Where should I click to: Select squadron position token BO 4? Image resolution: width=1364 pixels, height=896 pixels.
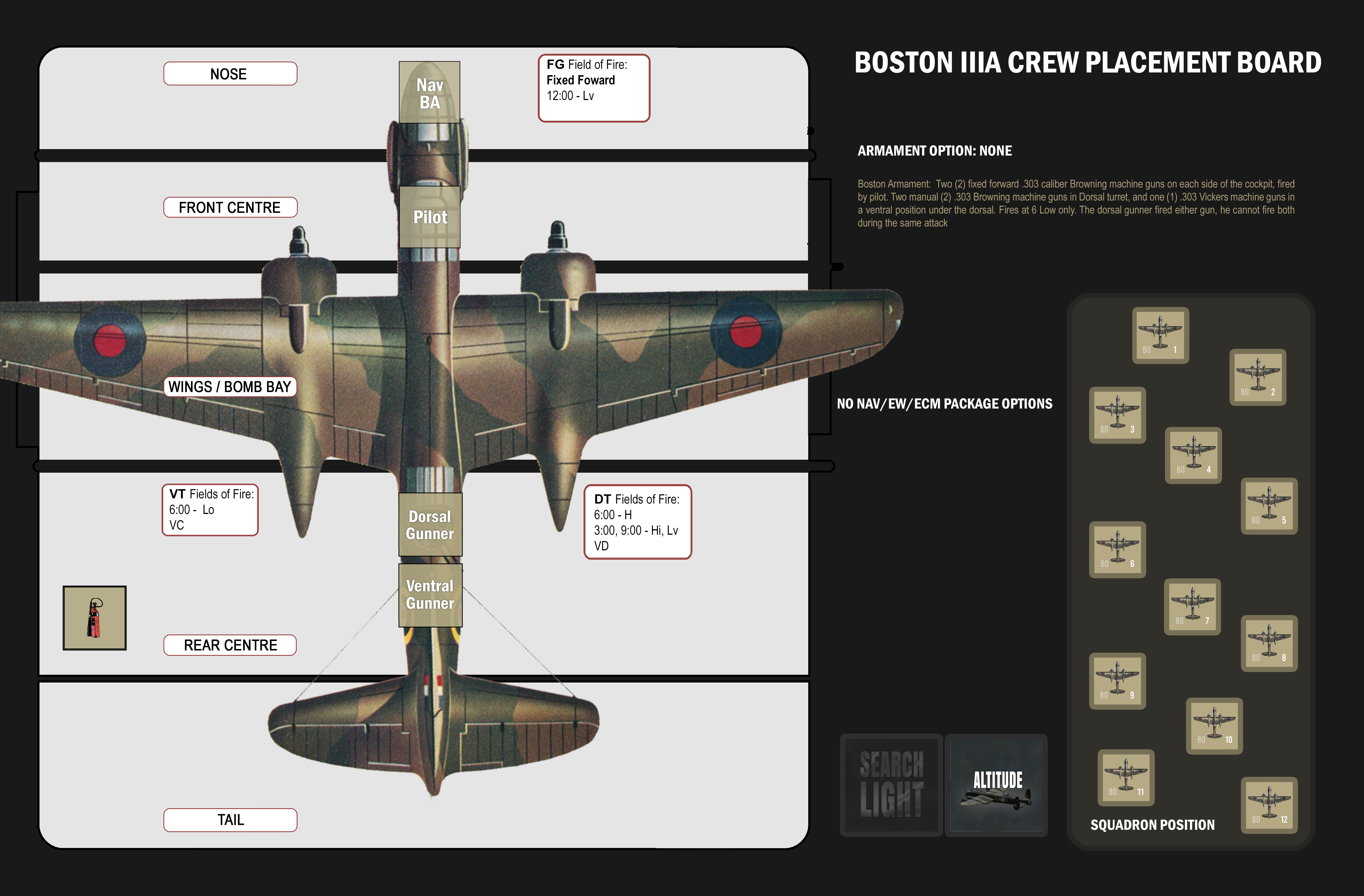(x=1193, y=456)
